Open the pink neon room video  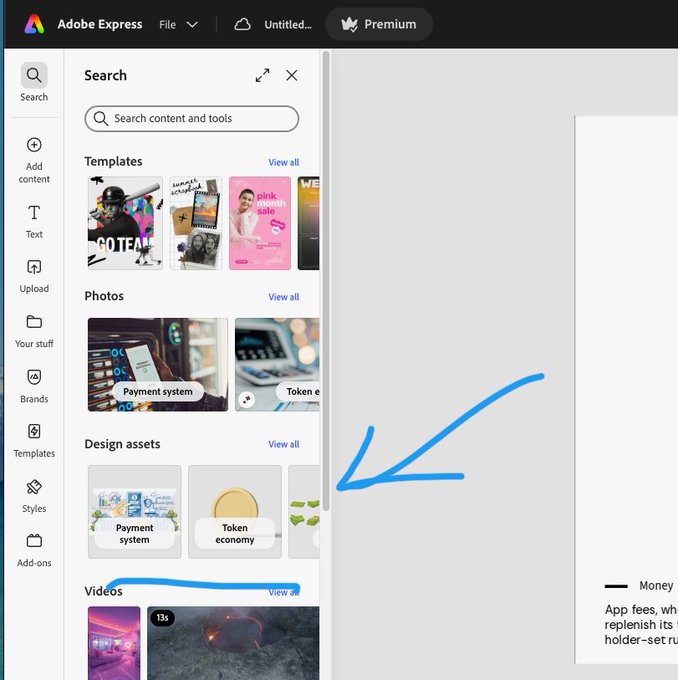click(114, 643)
